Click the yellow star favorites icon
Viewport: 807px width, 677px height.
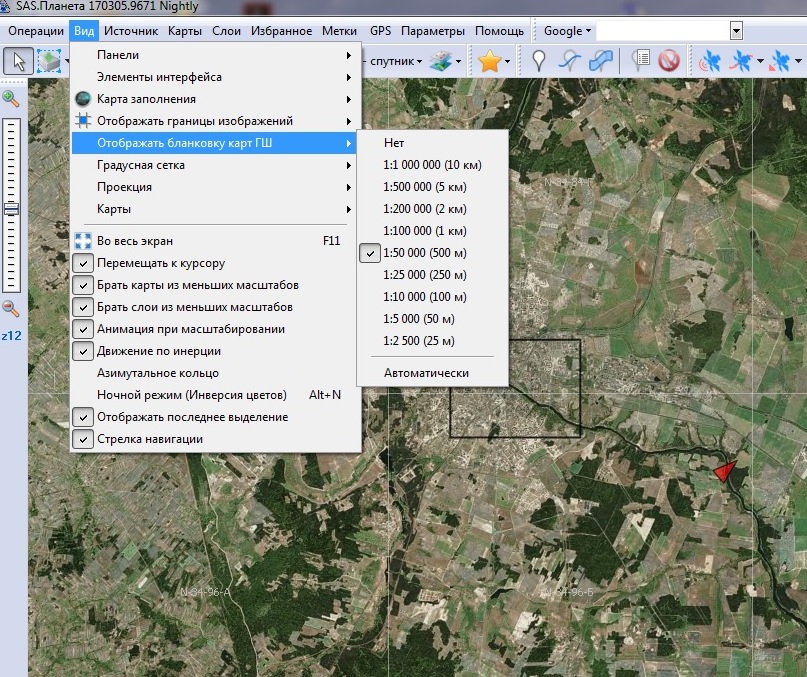(x=489, y=62)
